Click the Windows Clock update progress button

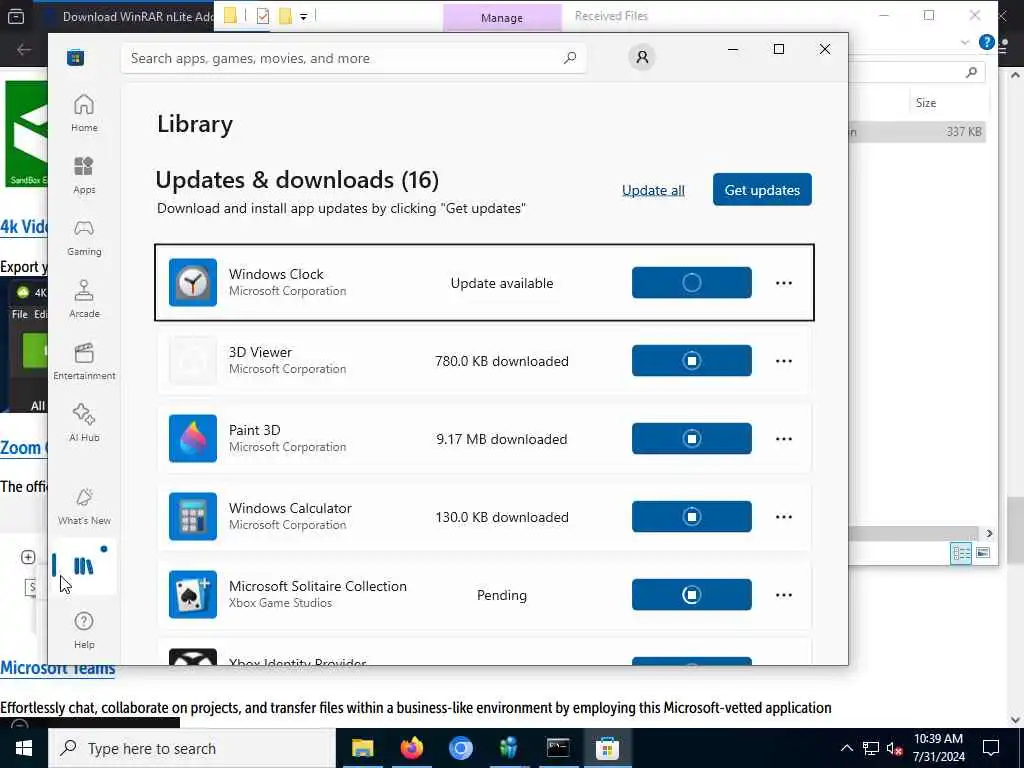click(x=692, y=282)
